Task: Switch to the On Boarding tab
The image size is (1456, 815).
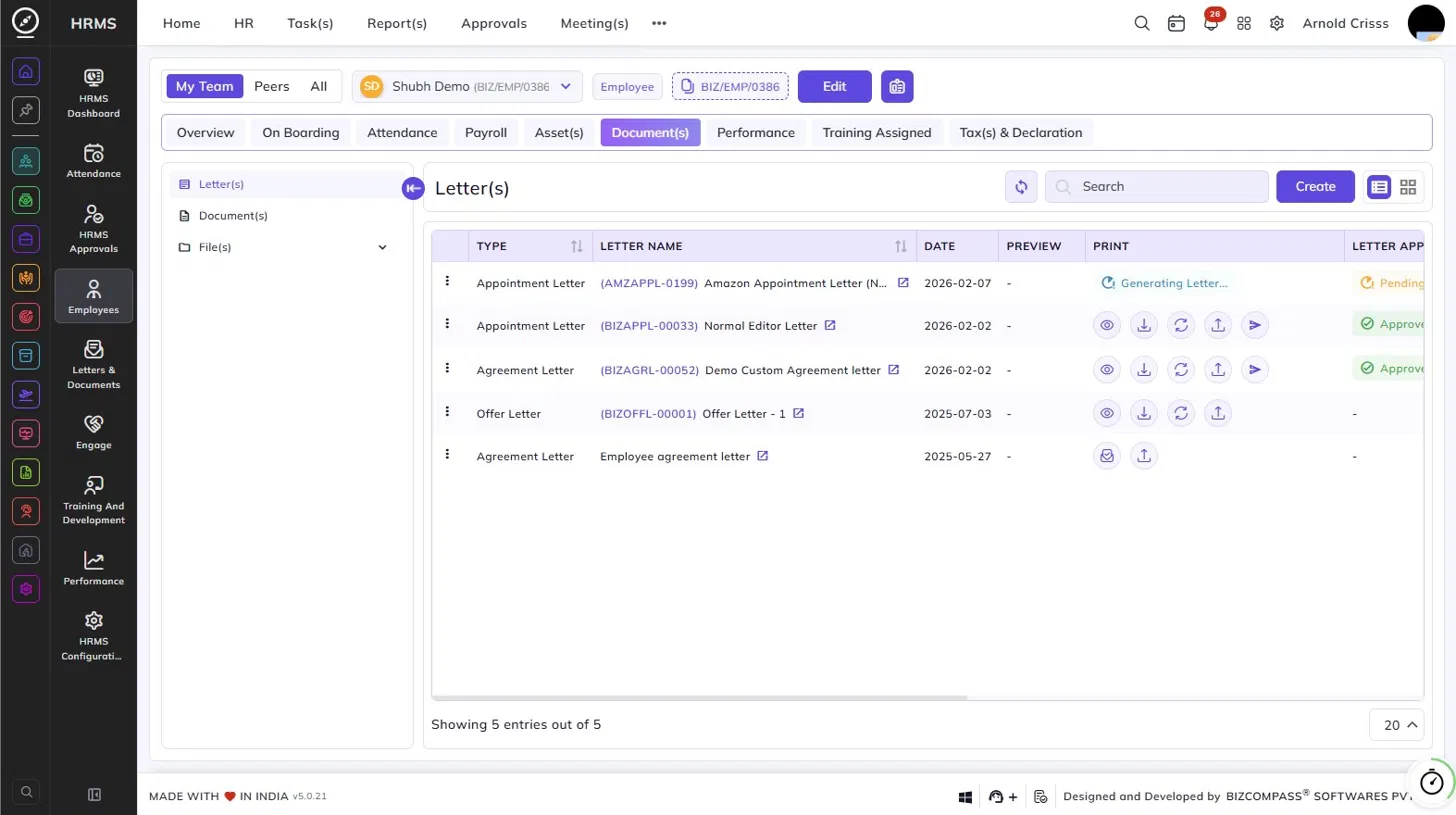Action: tap(301, 132)
